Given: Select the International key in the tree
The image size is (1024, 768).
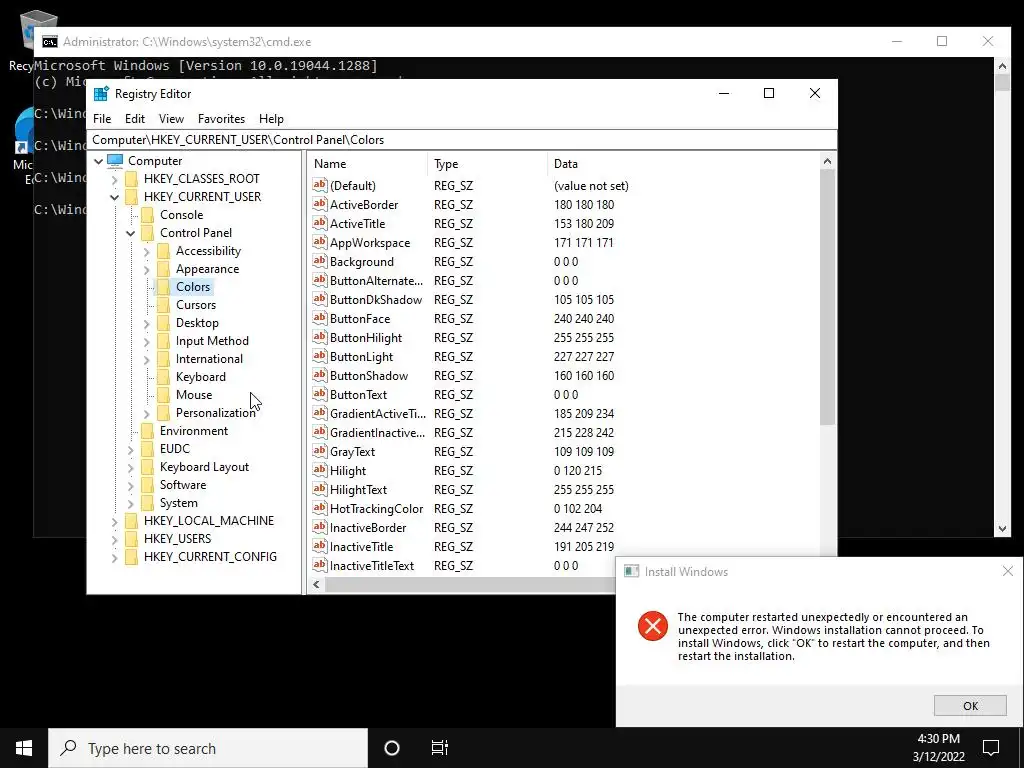Looking at the screenshot, I should pyautogui.click(x=209, y=359).
